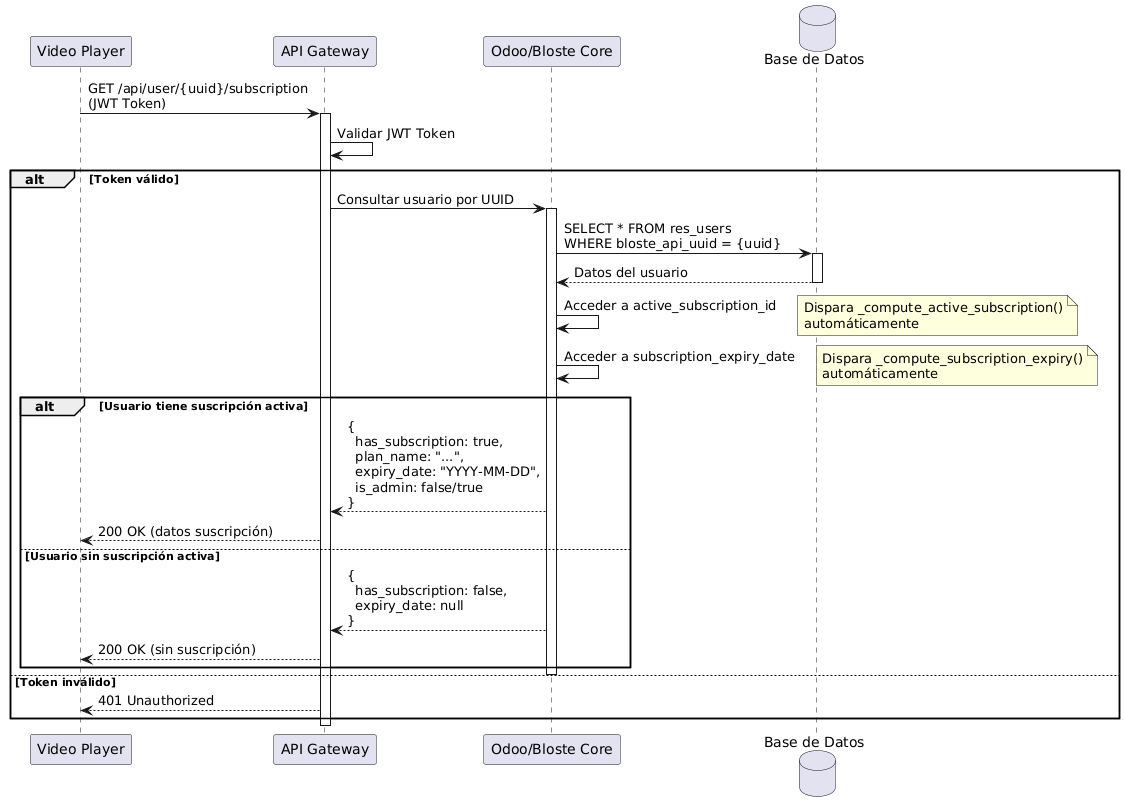Click the "Datos del usuario" return message
Viewport: 1125px width, 812px height.
tap(630, 273)
